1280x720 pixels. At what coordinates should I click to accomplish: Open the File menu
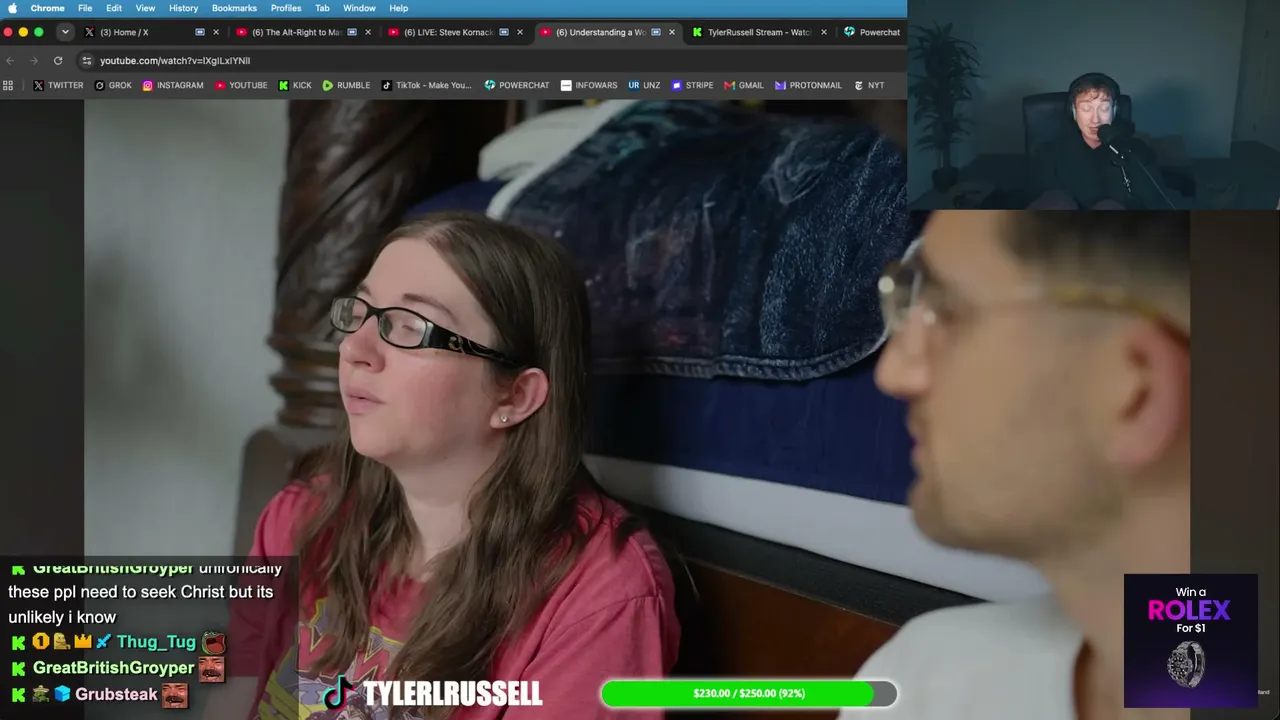pos(85,8)
